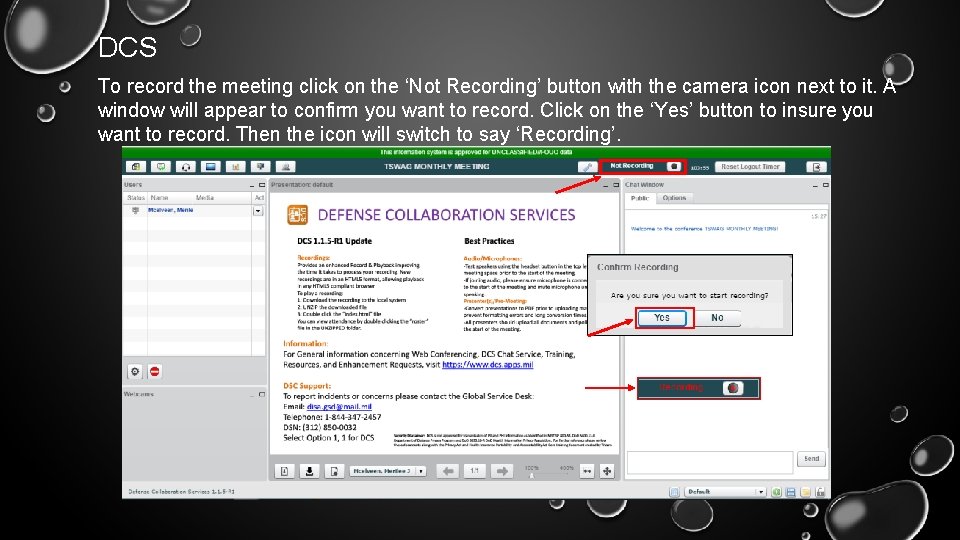This screenshot has width=960, height=540.
Task: Click Yes in the Confirm Recording dialog
Action: 662,318
